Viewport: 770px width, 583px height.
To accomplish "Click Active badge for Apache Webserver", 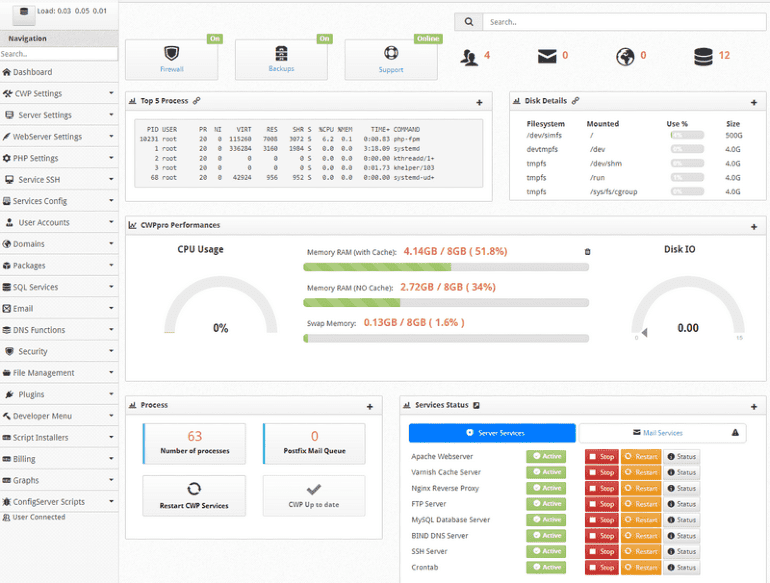I will click(546, 456).
